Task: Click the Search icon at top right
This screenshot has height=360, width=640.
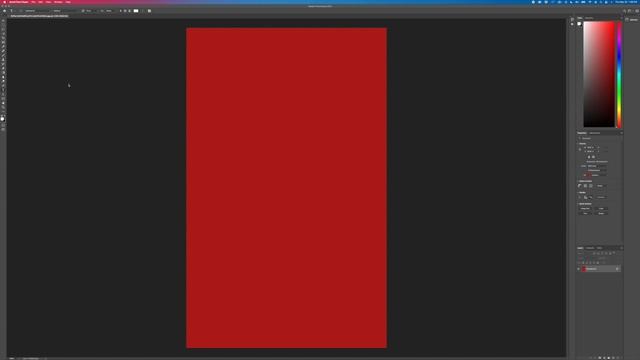Action: 624,11
